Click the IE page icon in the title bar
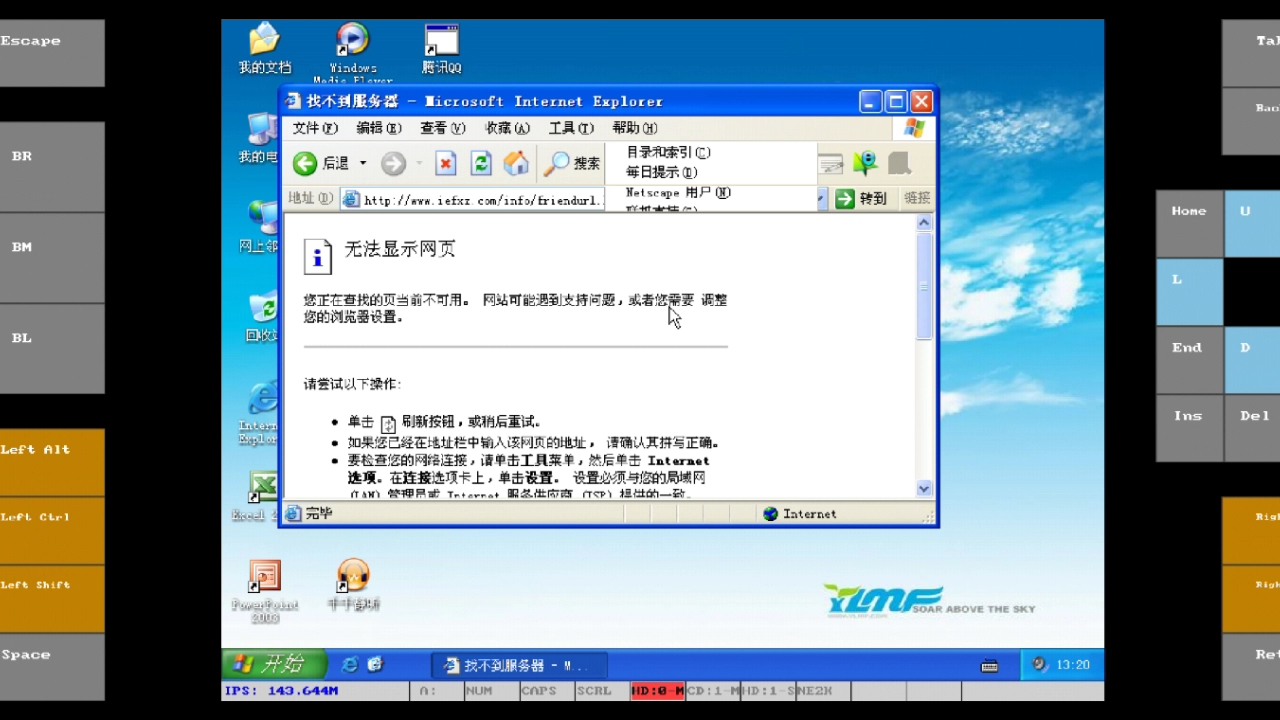The image size is (1280, 720). (x=293, y=101)
